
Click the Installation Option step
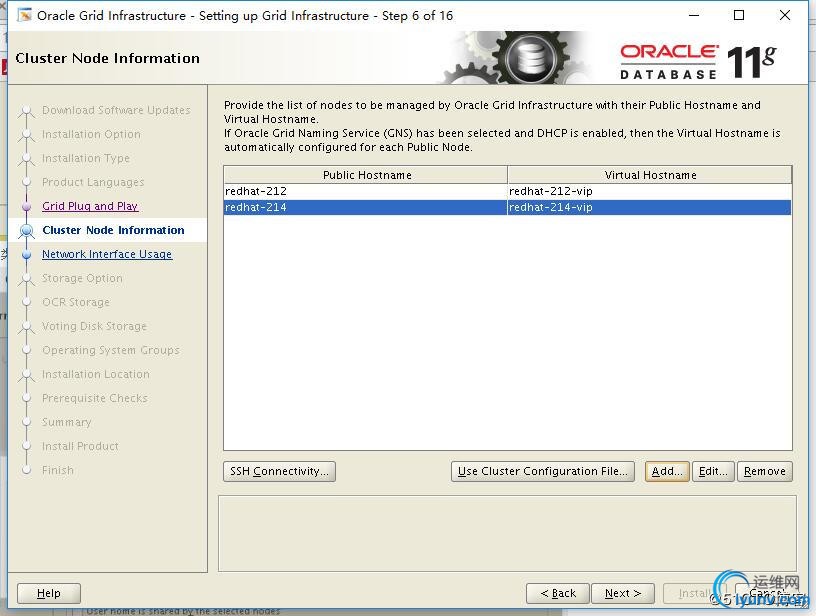[91, 134]
